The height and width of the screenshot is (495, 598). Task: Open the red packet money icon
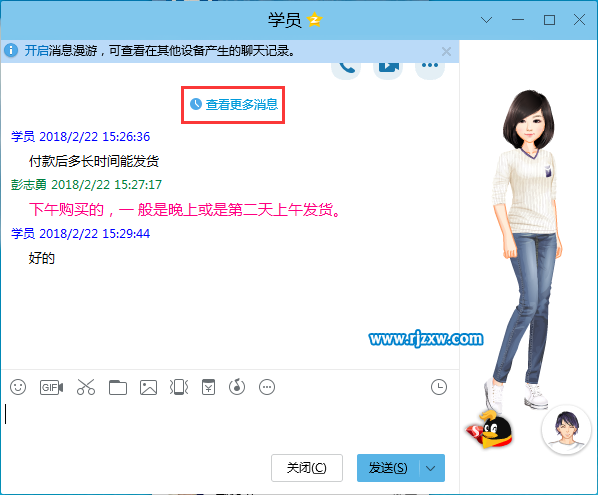208,387
